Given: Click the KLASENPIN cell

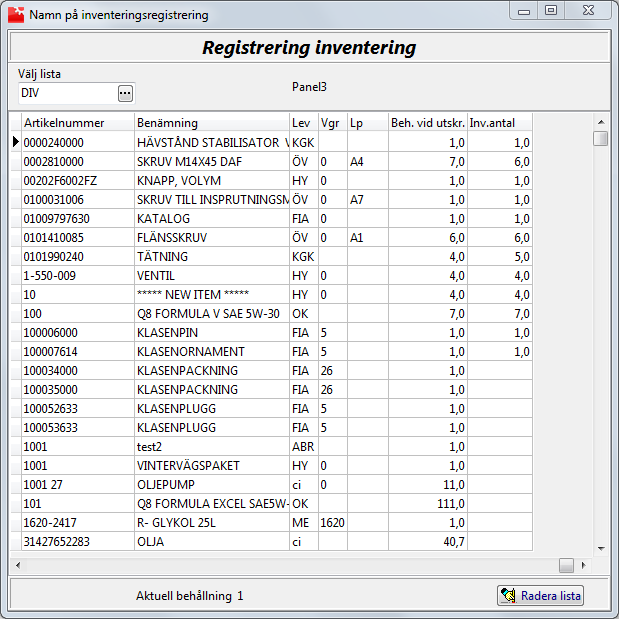Looking at the screenshot, I should (x=212, y=332).
